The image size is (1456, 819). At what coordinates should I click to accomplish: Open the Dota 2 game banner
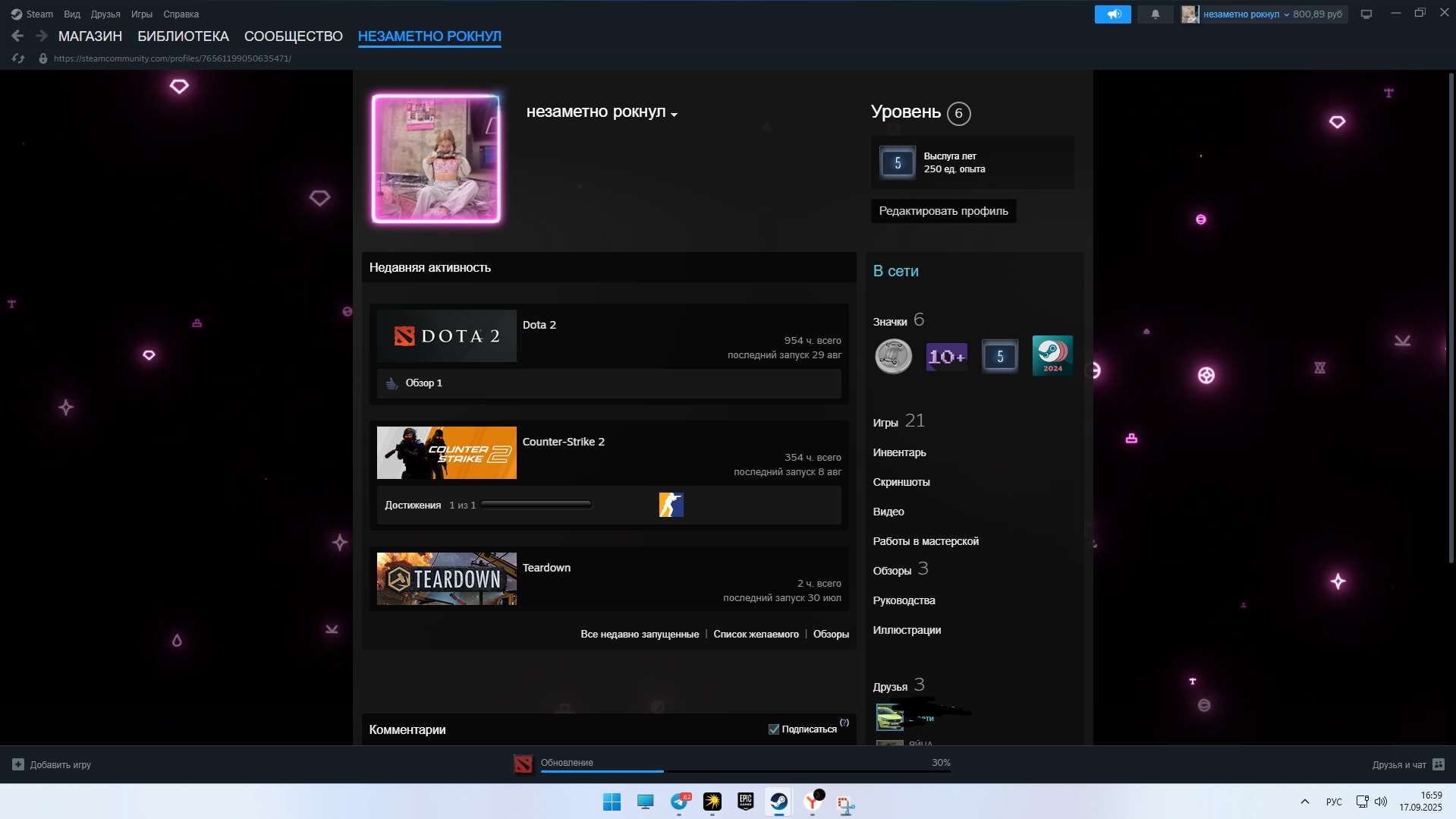[446, 335]
